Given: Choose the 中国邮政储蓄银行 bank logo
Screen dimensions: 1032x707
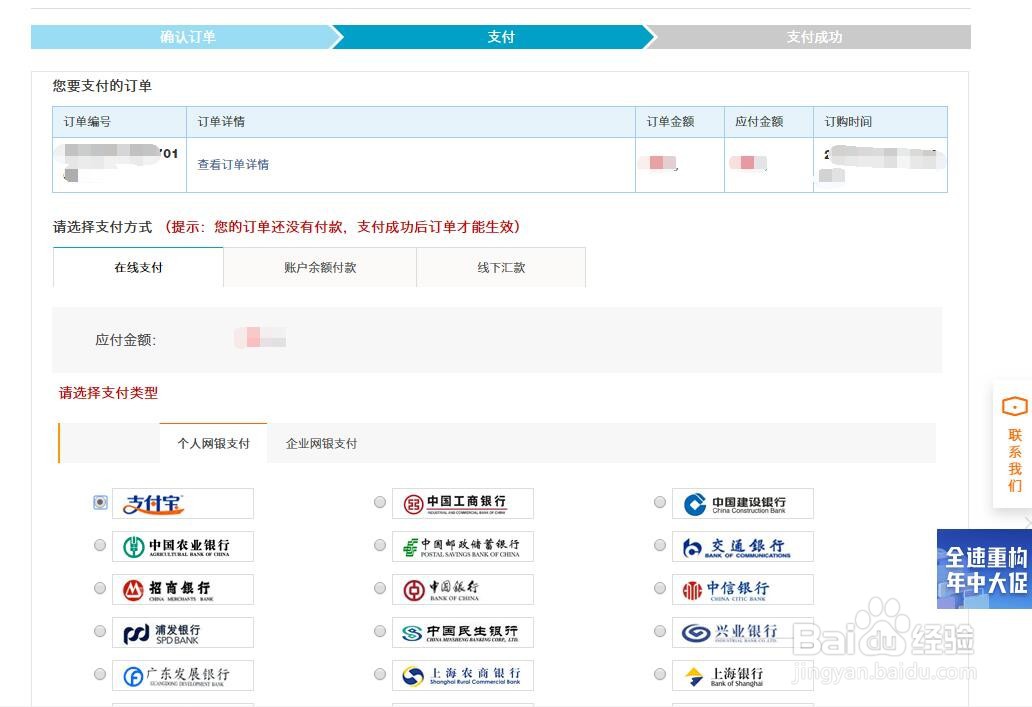Looking at the screenshot, I should tap(463, 546).
